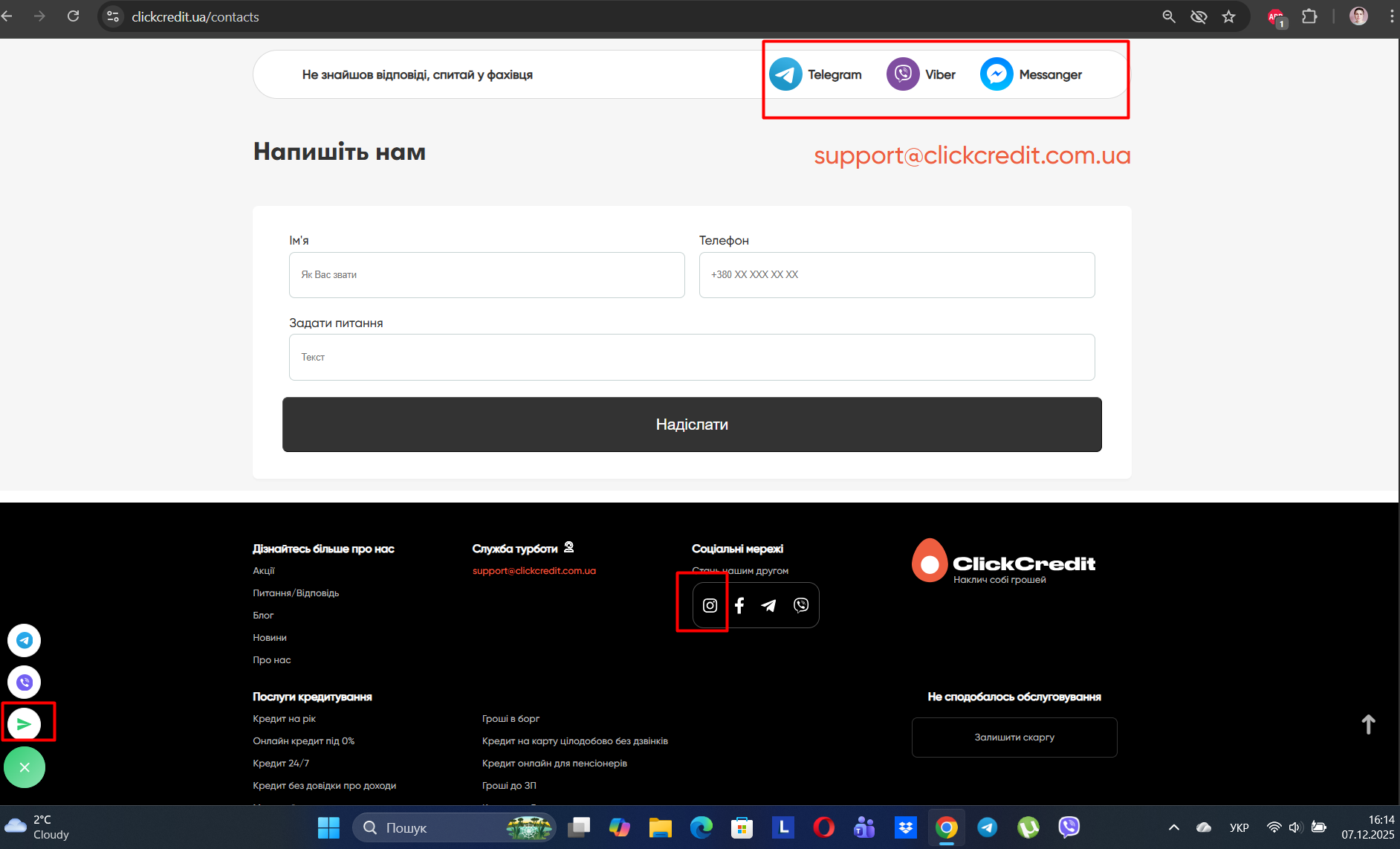Open the browser extensions puzzle icon

pos(1309,16)
